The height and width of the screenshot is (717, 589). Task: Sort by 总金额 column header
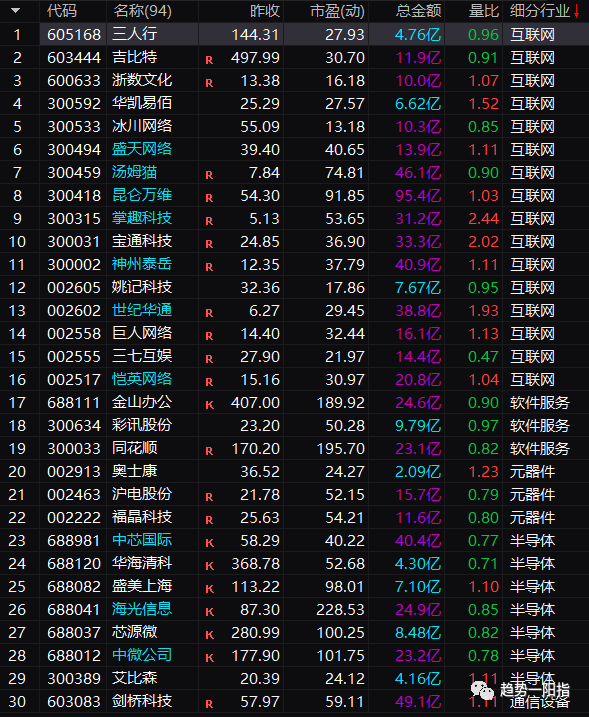pos(418,11)
